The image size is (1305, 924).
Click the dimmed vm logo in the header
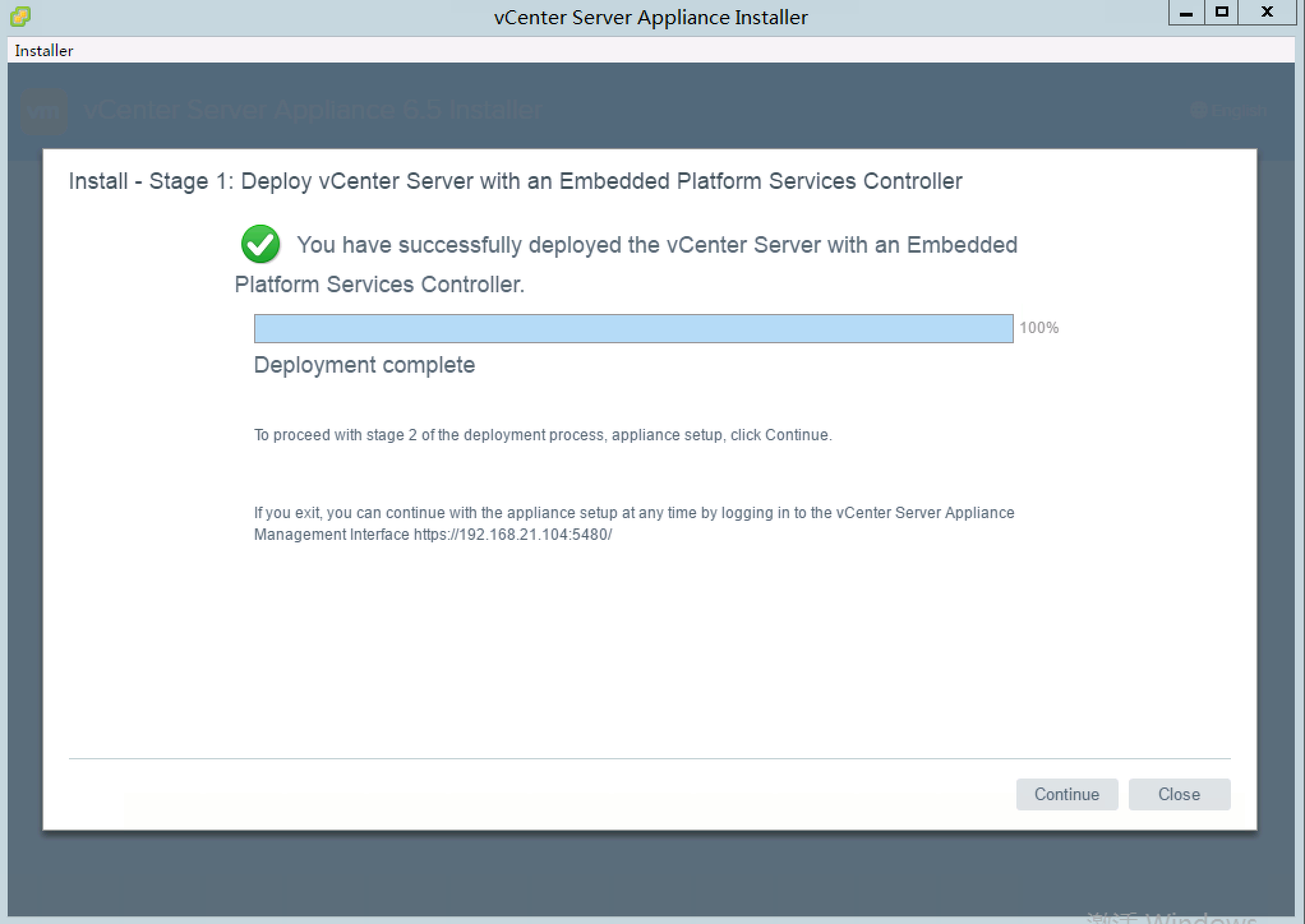click(x=43, y=111)
